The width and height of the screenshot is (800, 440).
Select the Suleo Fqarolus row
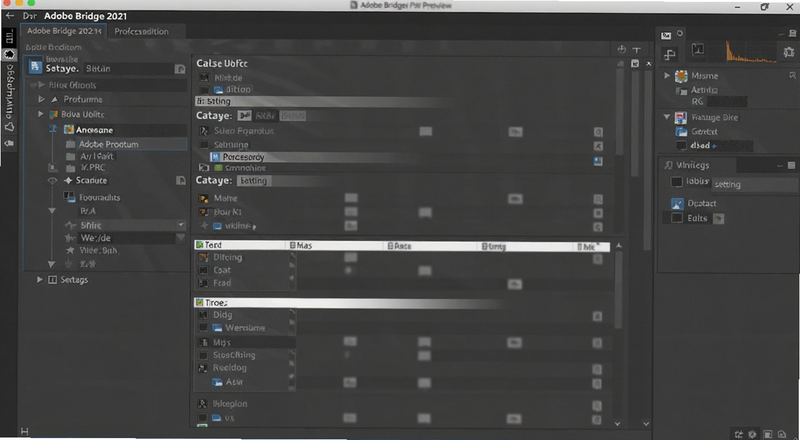click(x=401, y=131)
